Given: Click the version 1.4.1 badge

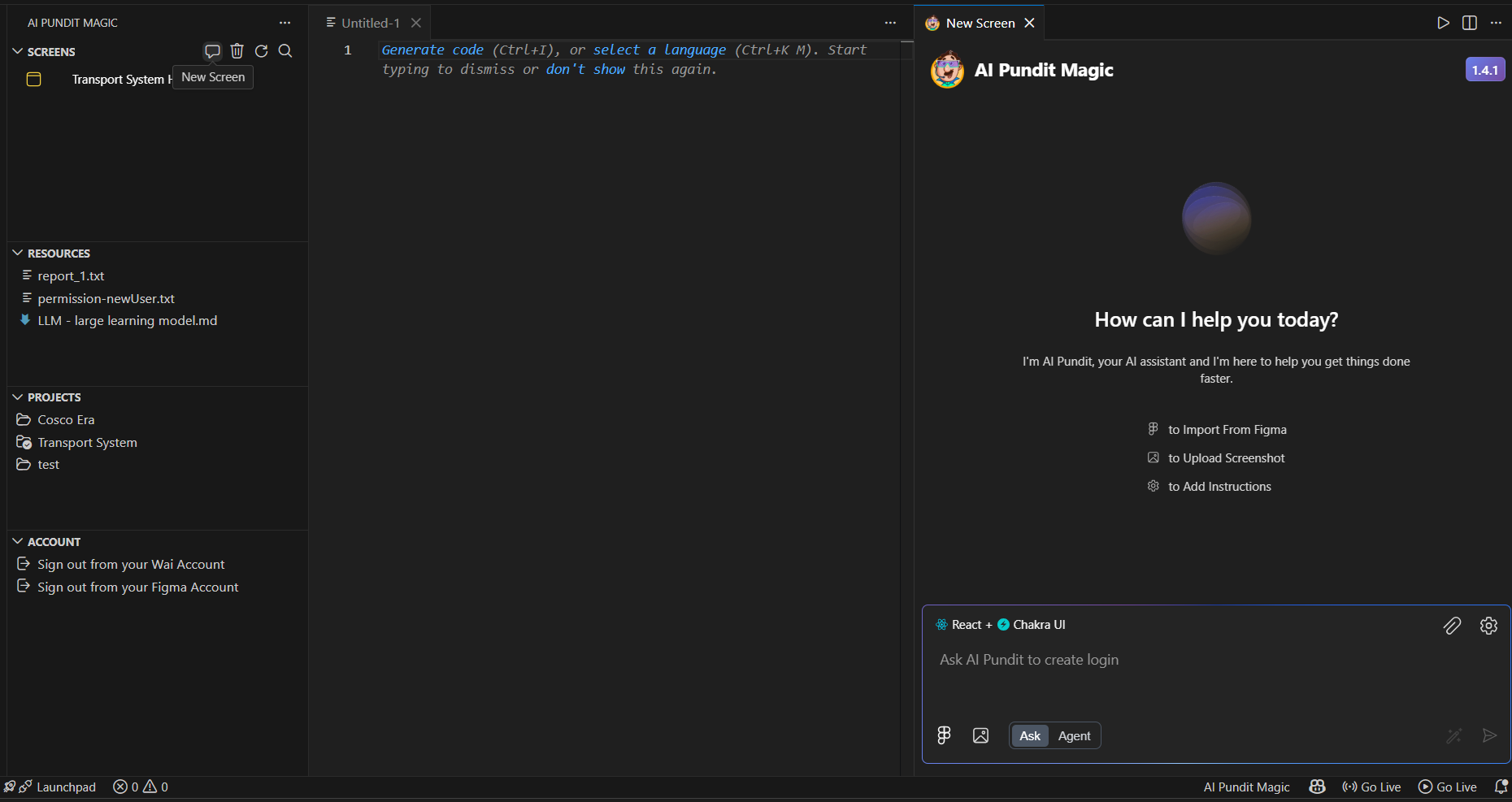Looking at the screenshot, I should (x=1484, y=70).
